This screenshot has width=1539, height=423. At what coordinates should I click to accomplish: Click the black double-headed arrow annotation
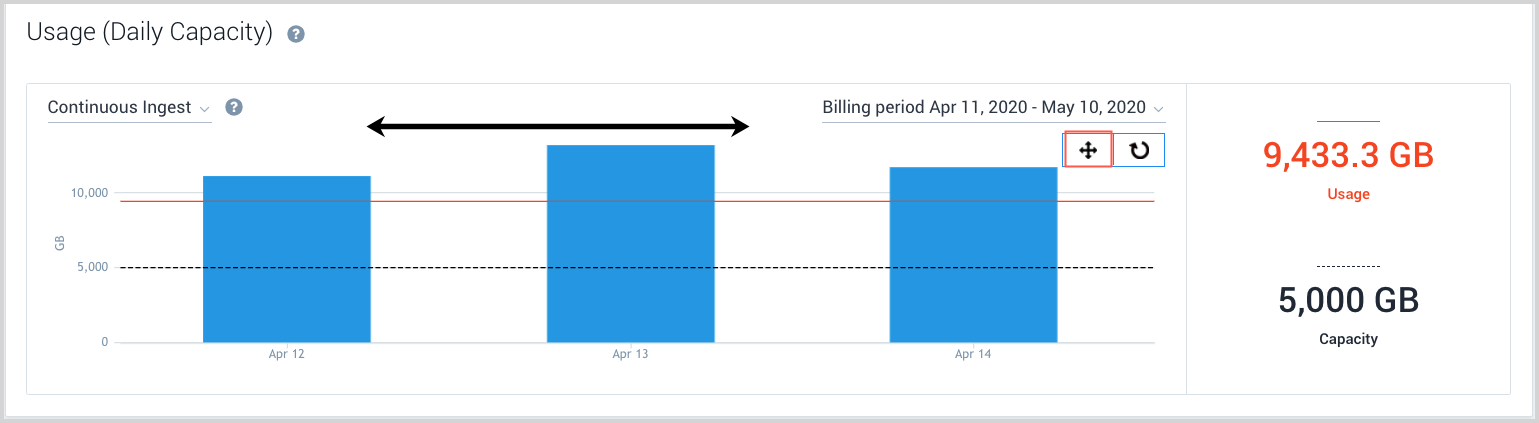[558, 126]
